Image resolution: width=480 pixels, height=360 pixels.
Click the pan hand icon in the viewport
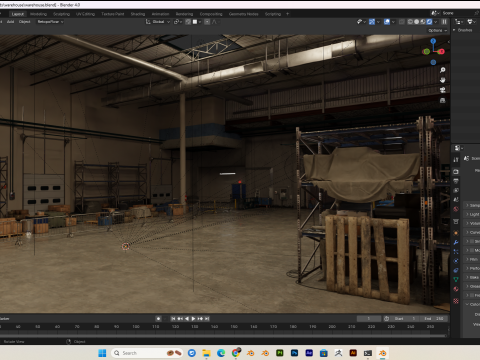pos(442,80)
